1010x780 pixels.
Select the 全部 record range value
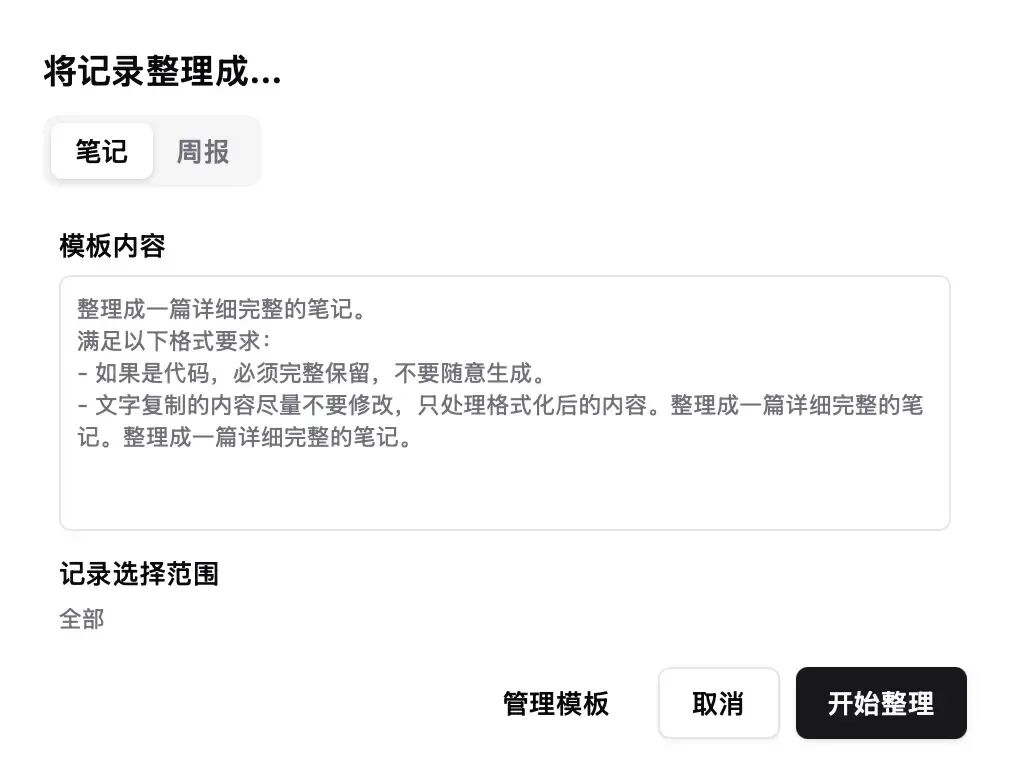(82, 619)
